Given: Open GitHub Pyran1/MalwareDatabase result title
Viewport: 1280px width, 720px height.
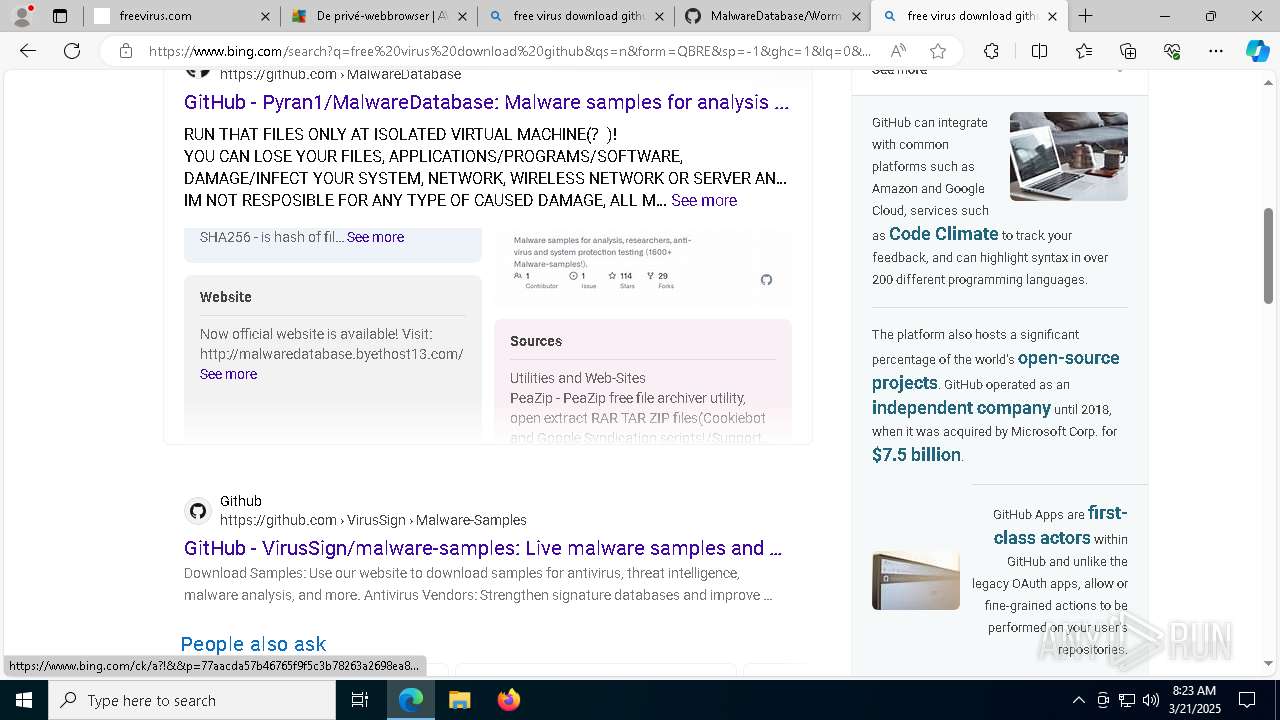Looking at the screenshot, I should coord(486,102).
